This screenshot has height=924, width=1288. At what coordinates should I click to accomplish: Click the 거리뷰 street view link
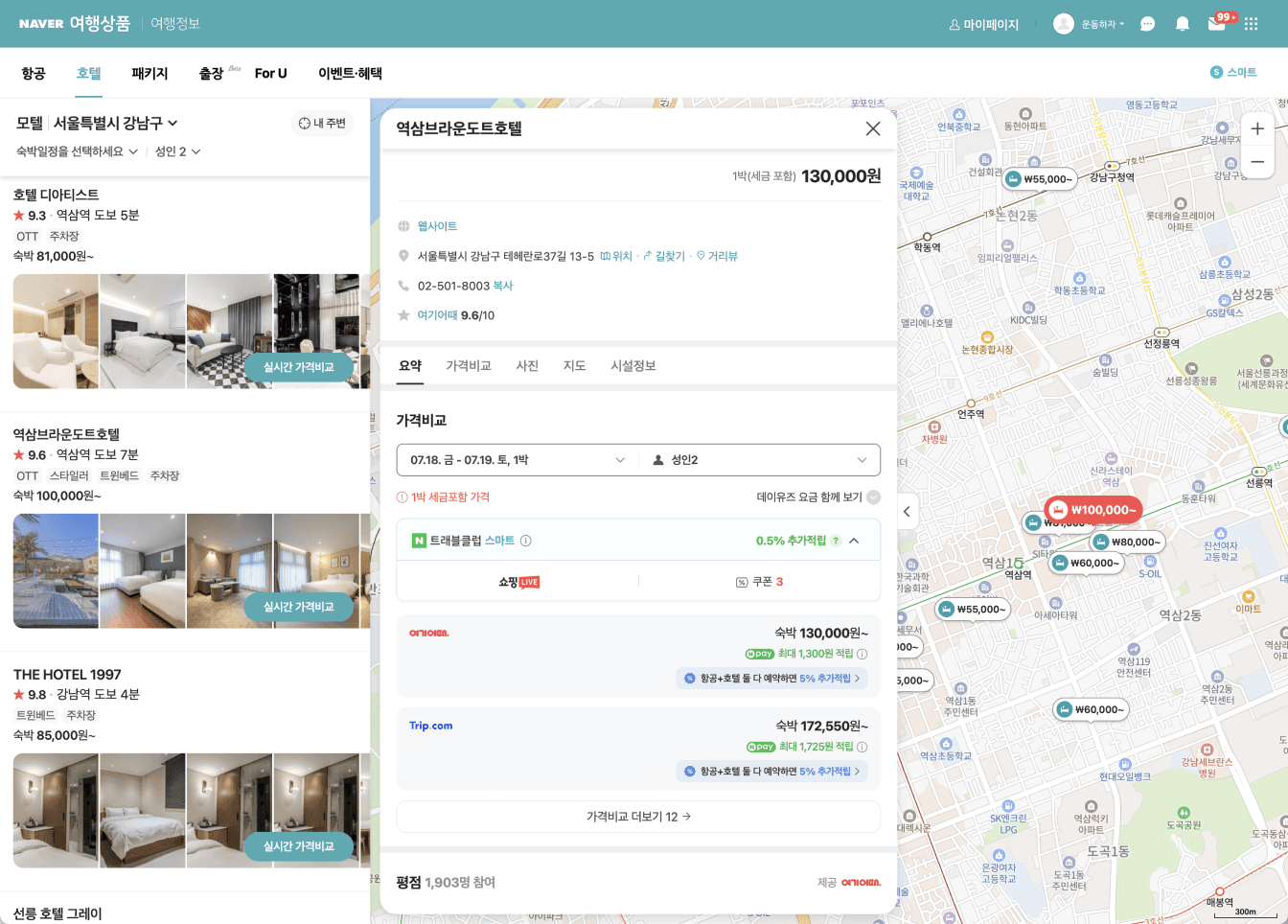(x=717, y=256)
